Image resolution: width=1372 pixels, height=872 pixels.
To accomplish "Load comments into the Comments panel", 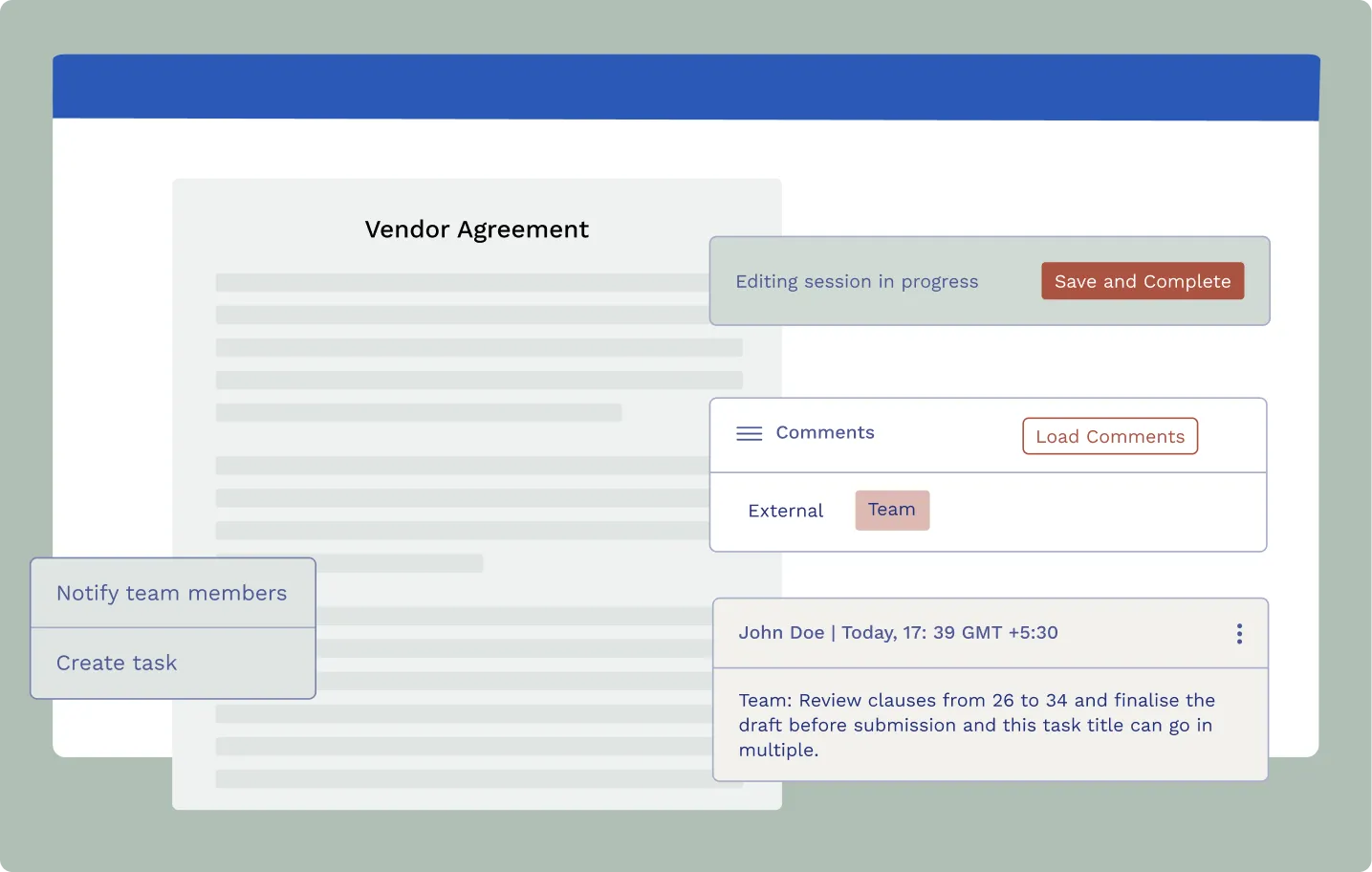I will 1109,436.
